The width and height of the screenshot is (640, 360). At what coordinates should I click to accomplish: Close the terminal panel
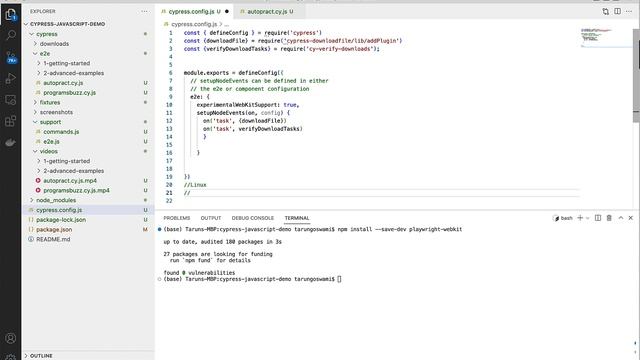(x=631, y=218)
